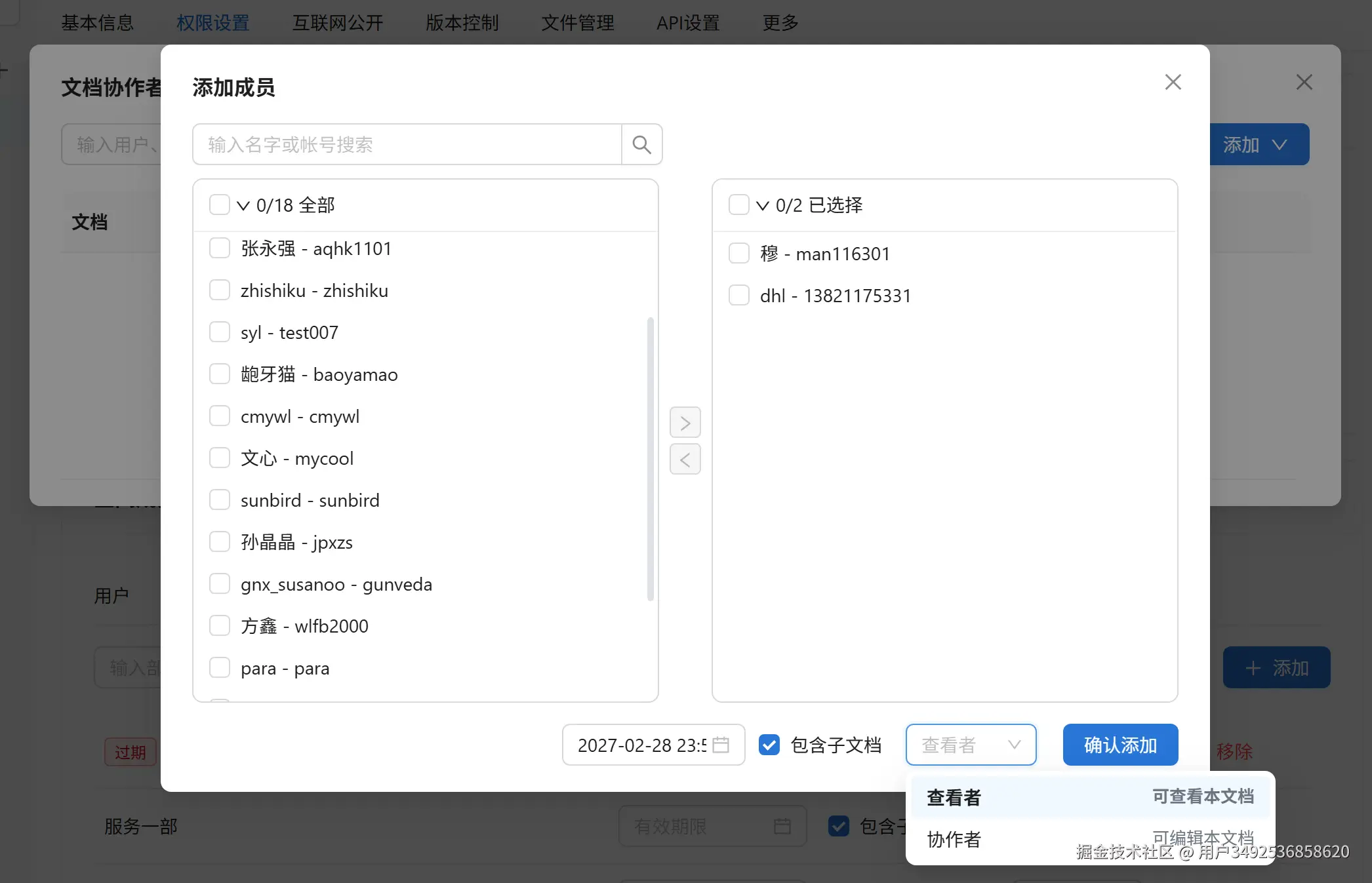Open the 文件管理 tab

578,23
